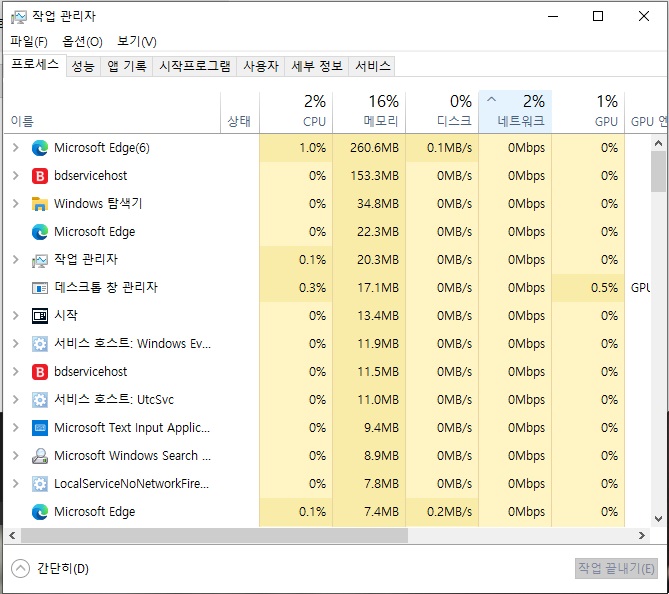Click the vertical scrollbar up arrow
Screen dimensions: 669x594
click(x=658, y=143)
